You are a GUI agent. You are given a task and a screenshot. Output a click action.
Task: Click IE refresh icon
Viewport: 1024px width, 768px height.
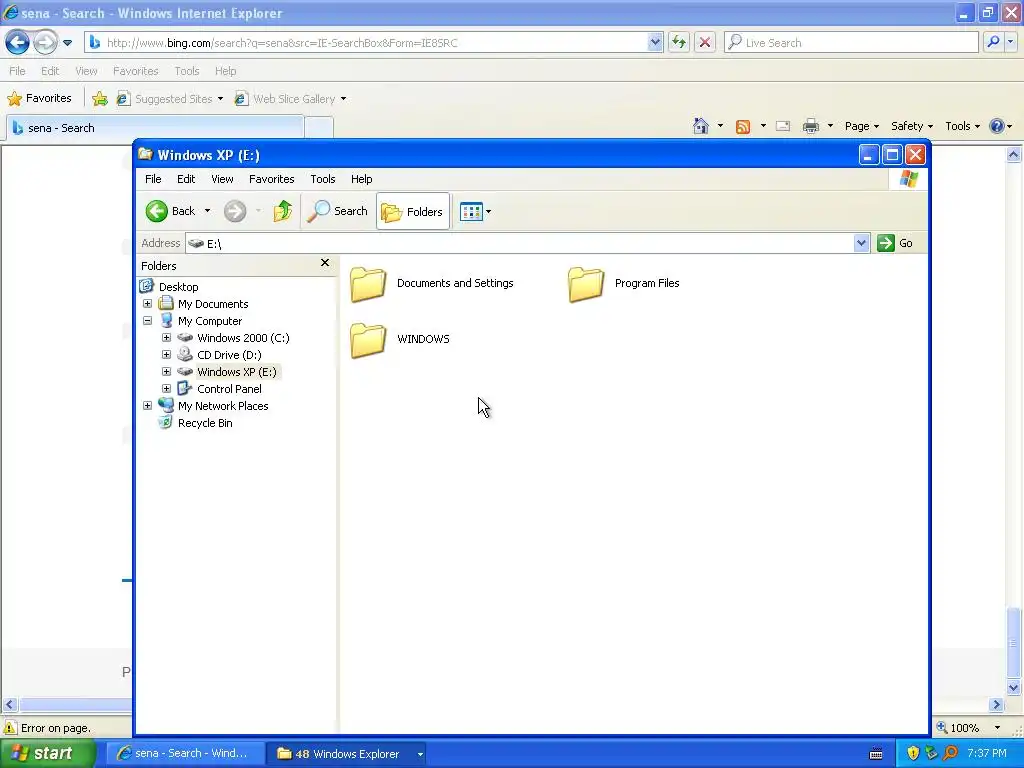pyautogui.click(x=679, y=42)
